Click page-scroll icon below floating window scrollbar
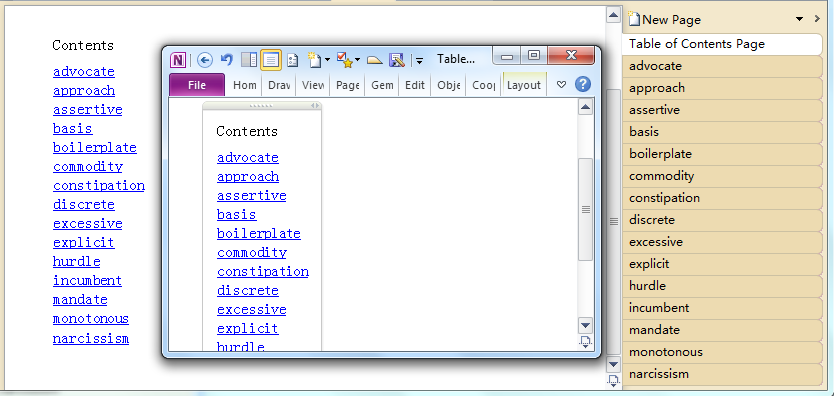834x396 pixels. pos(586,342)
